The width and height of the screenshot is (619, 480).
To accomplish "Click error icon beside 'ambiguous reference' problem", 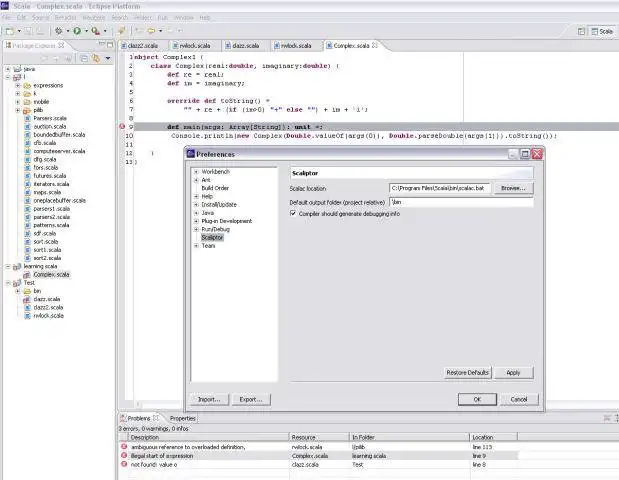I will (x=124, y=446).
